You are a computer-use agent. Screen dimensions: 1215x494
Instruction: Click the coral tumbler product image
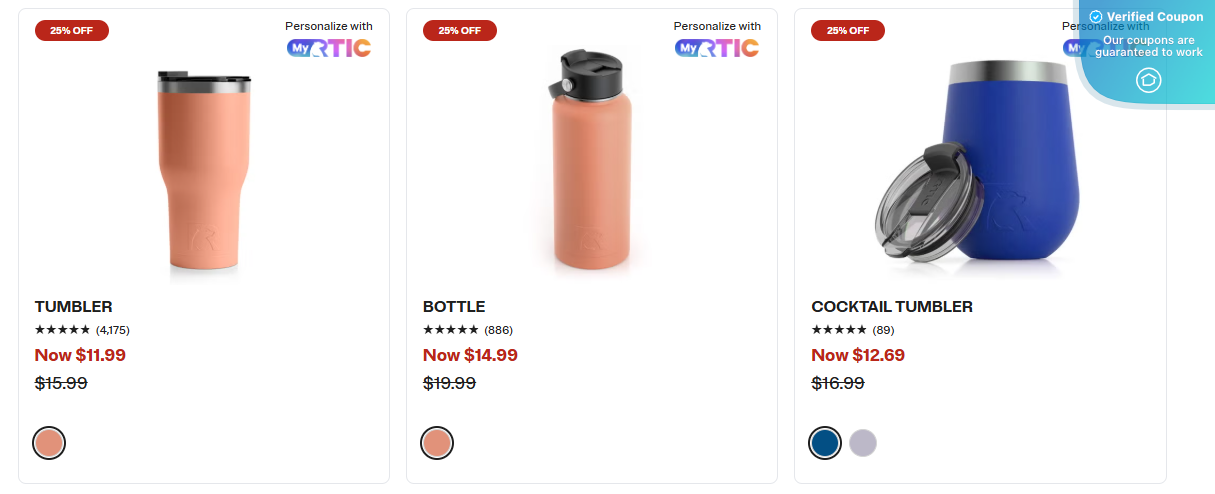click(x=204, y=172)
